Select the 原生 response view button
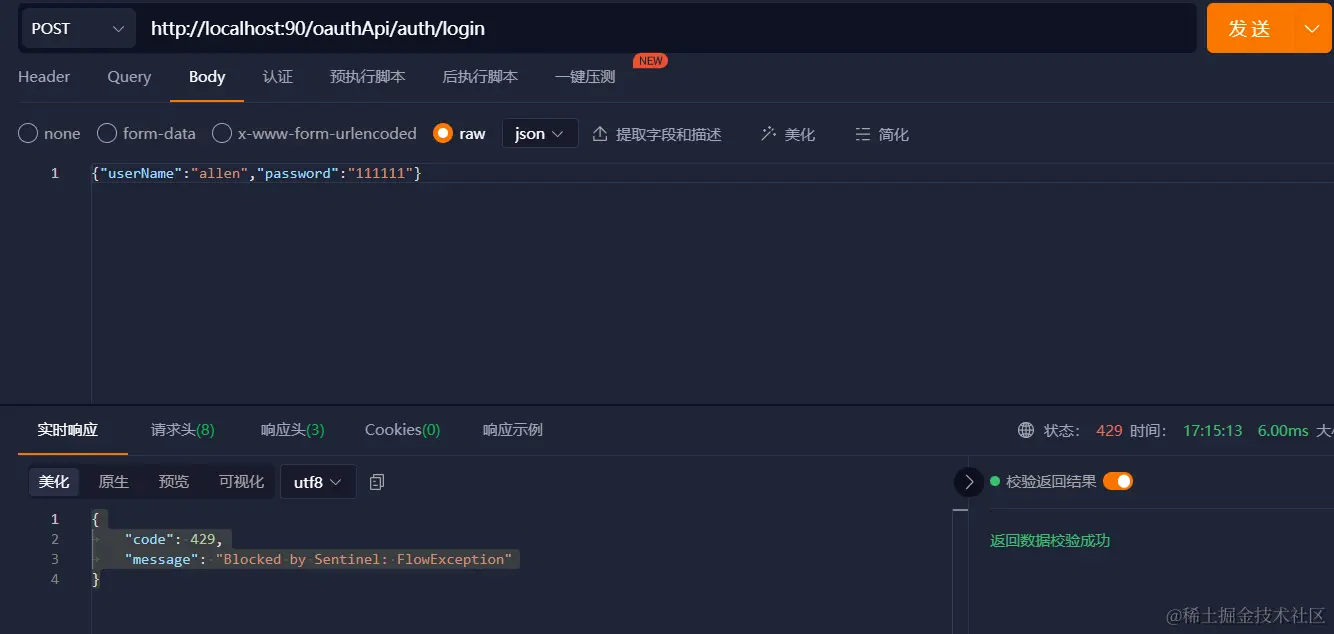The image size is (1334, 634). pyautogui.click(x=114, y=482)
